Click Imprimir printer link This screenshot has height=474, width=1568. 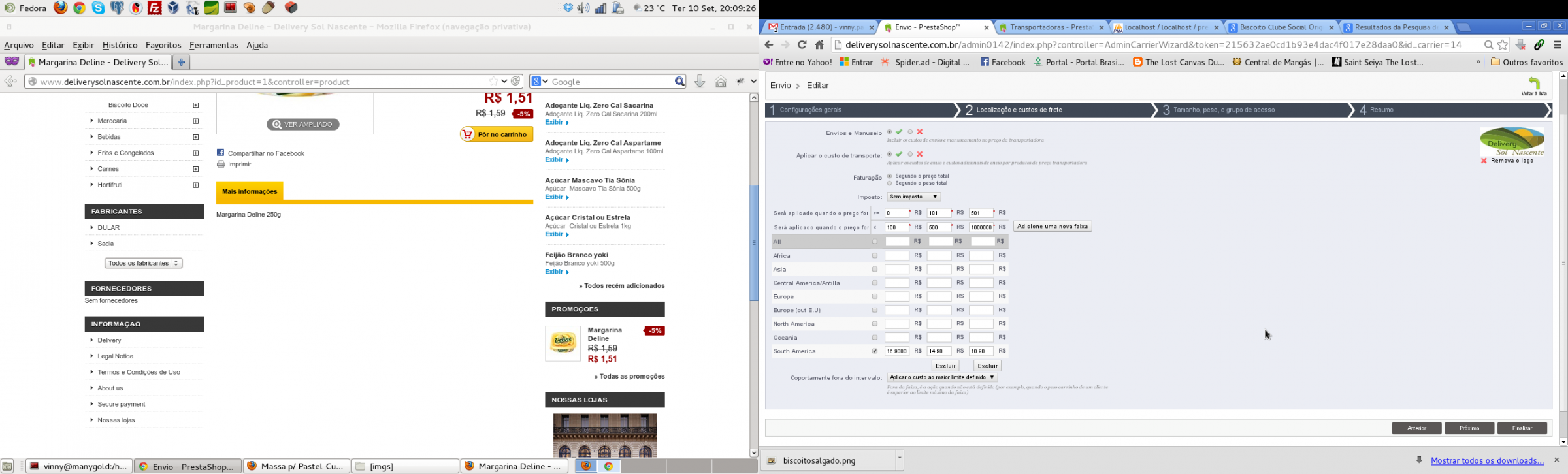[234, 165]
